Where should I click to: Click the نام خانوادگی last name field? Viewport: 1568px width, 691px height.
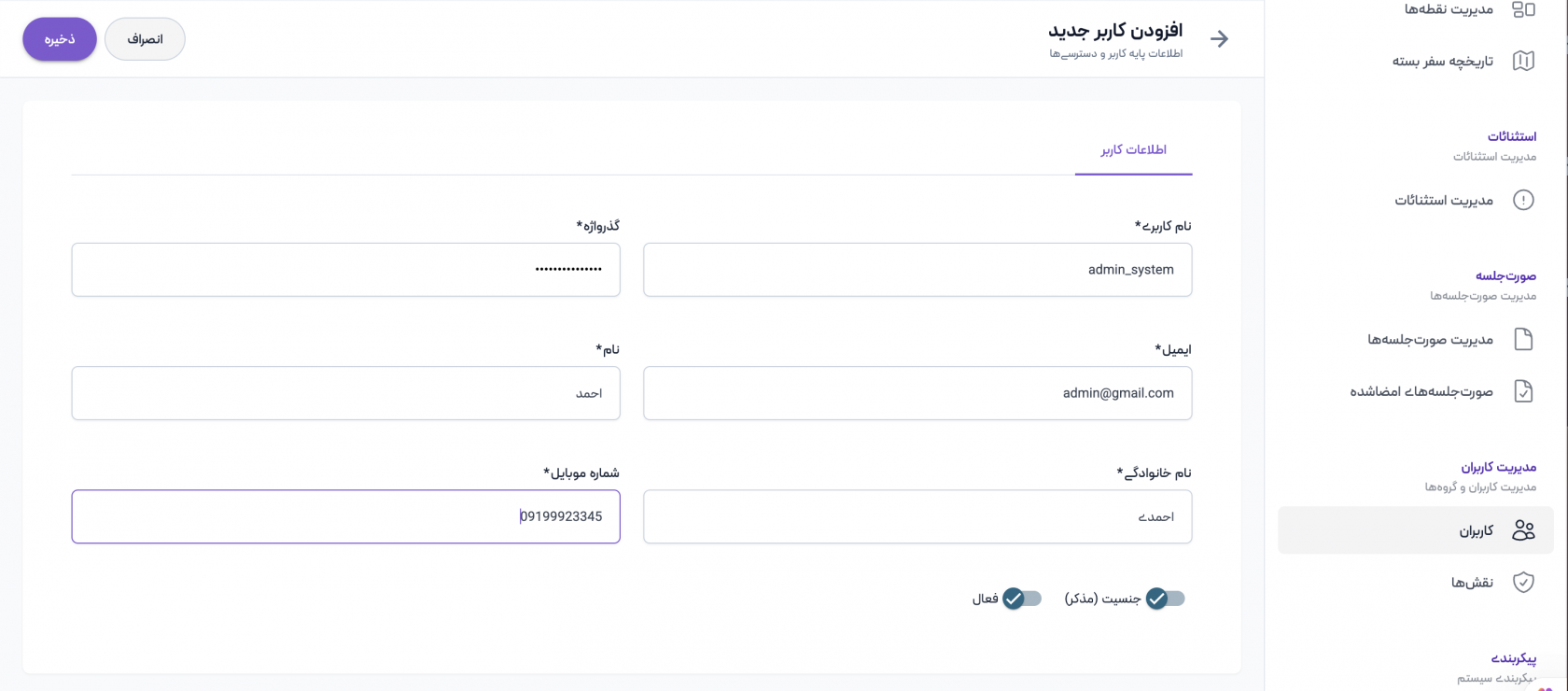tap(917, 516)
